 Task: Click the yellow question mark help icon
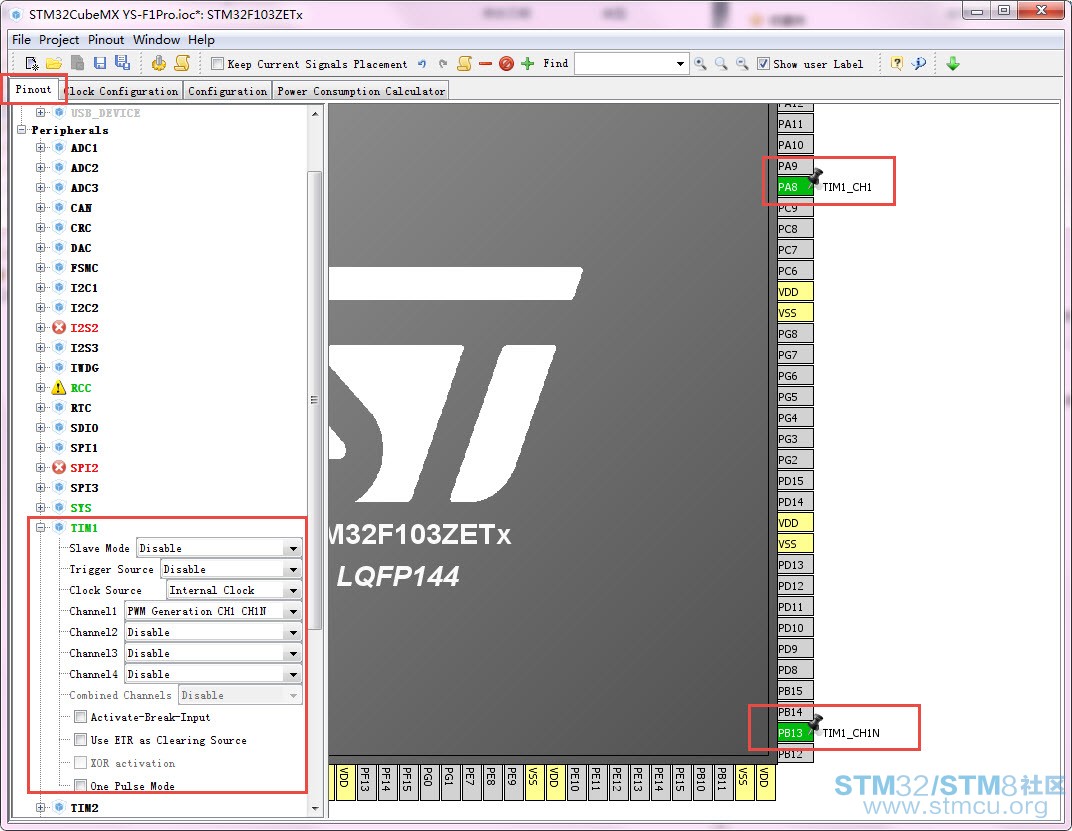[896, 64]
